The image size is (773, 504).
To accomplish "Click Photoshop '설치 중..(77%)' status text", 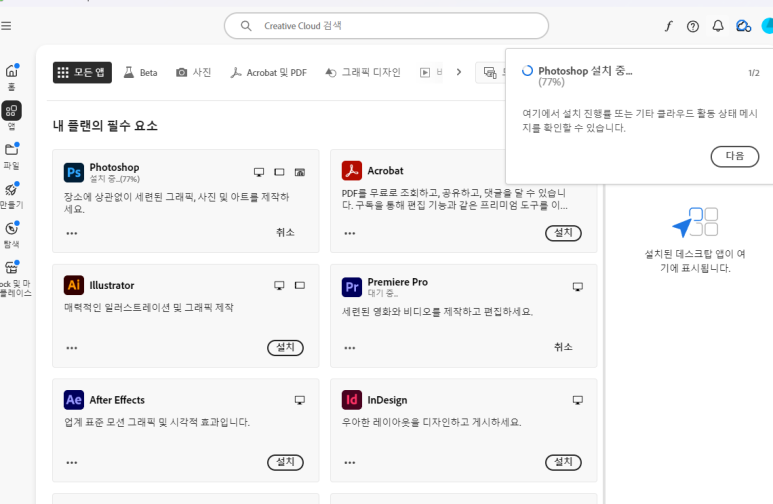I will pos(114,179).
